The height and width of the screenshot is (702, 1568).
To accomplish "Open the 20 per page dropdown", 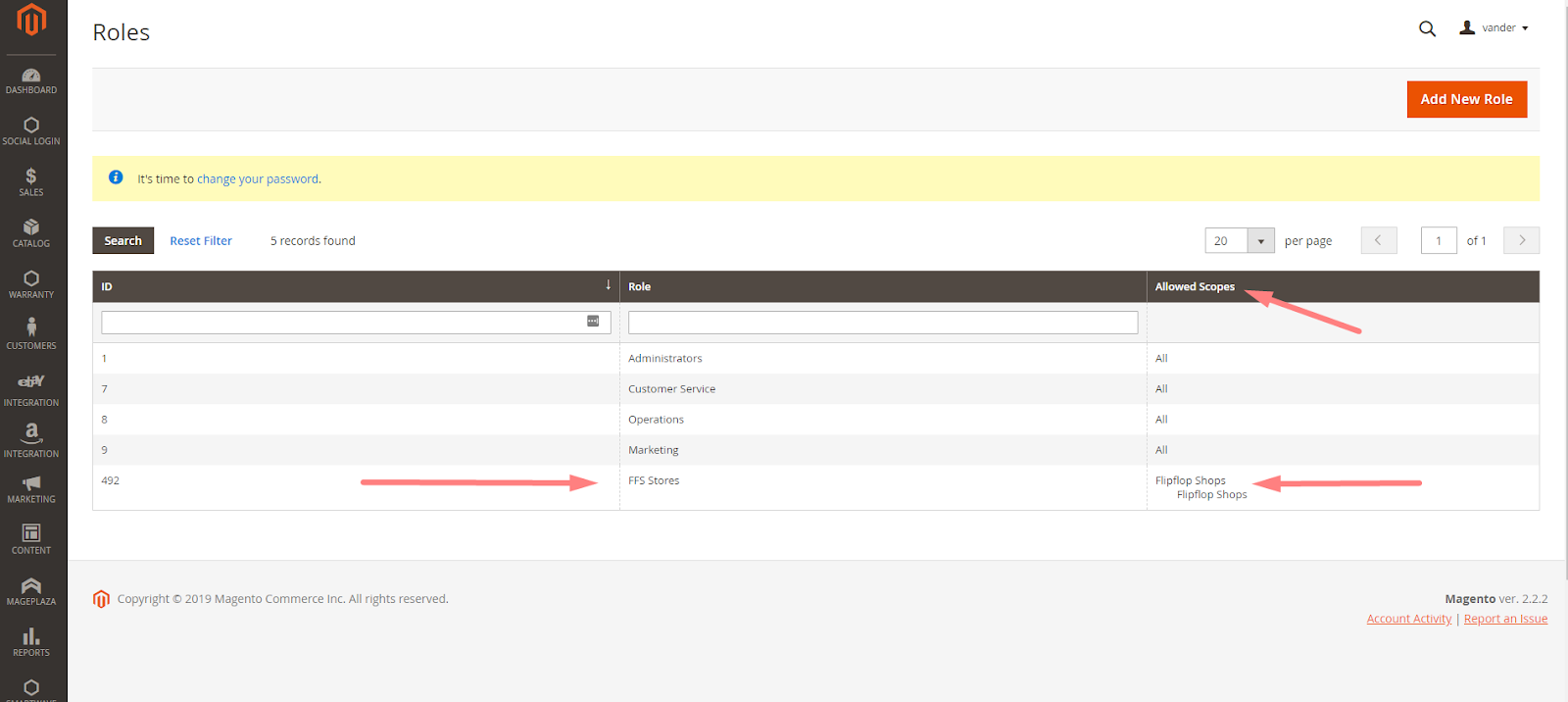I will tap(1240, 240).
